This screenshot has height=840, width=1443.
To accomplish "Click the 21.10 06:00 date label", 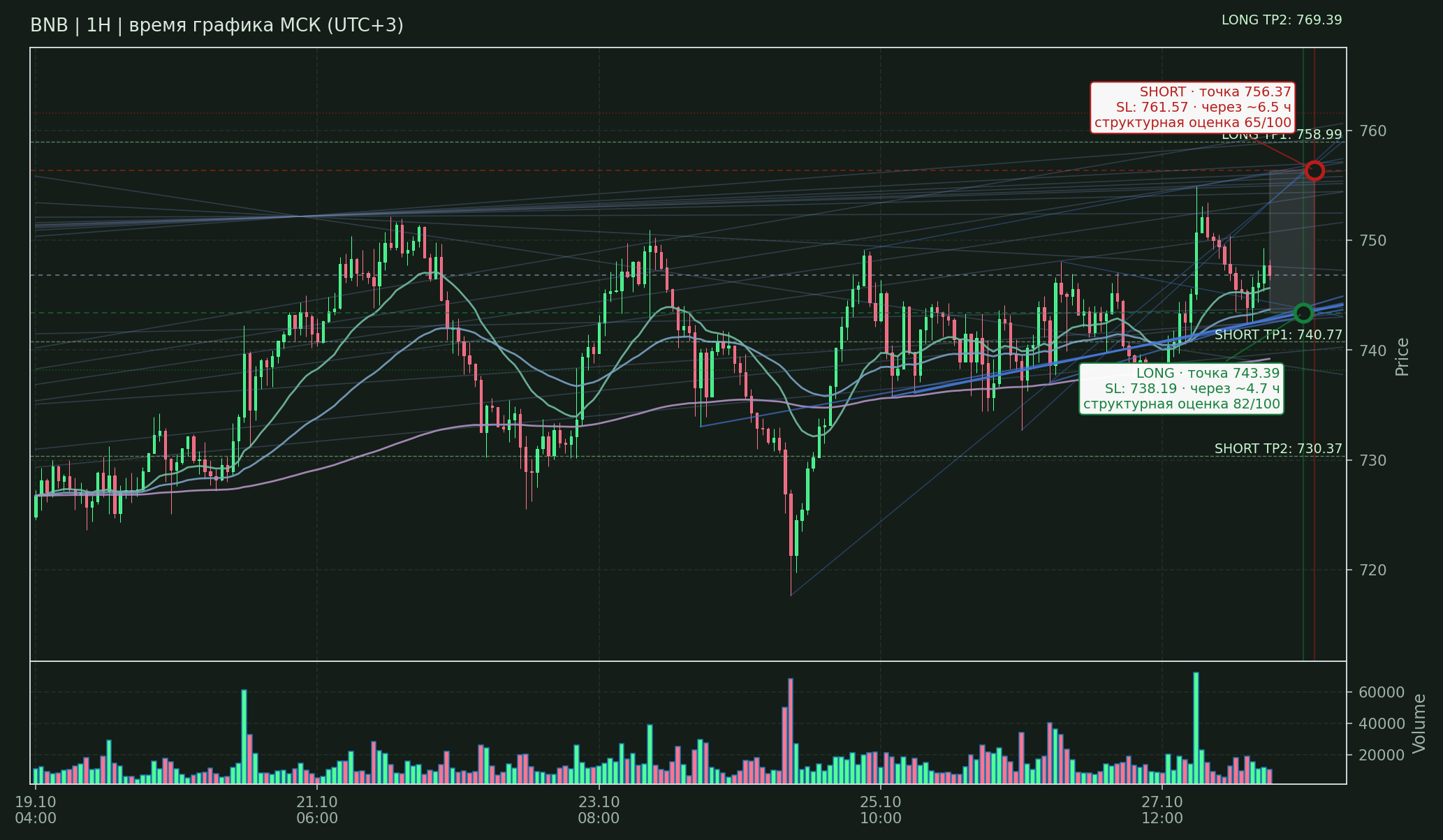I will 317,810.
